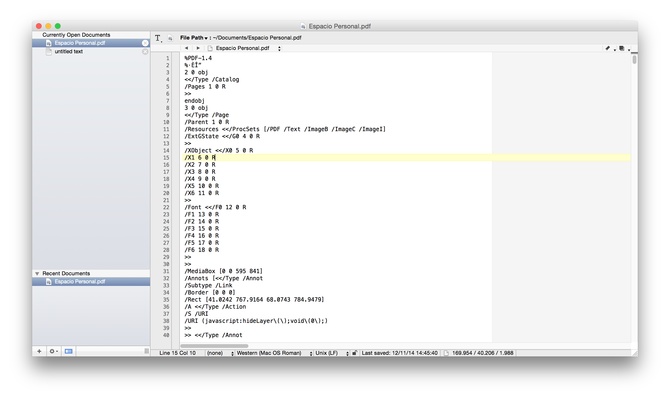Select Espacio Personal.pdf under Recent Documents
670x400 pixels.
point(91,282)
